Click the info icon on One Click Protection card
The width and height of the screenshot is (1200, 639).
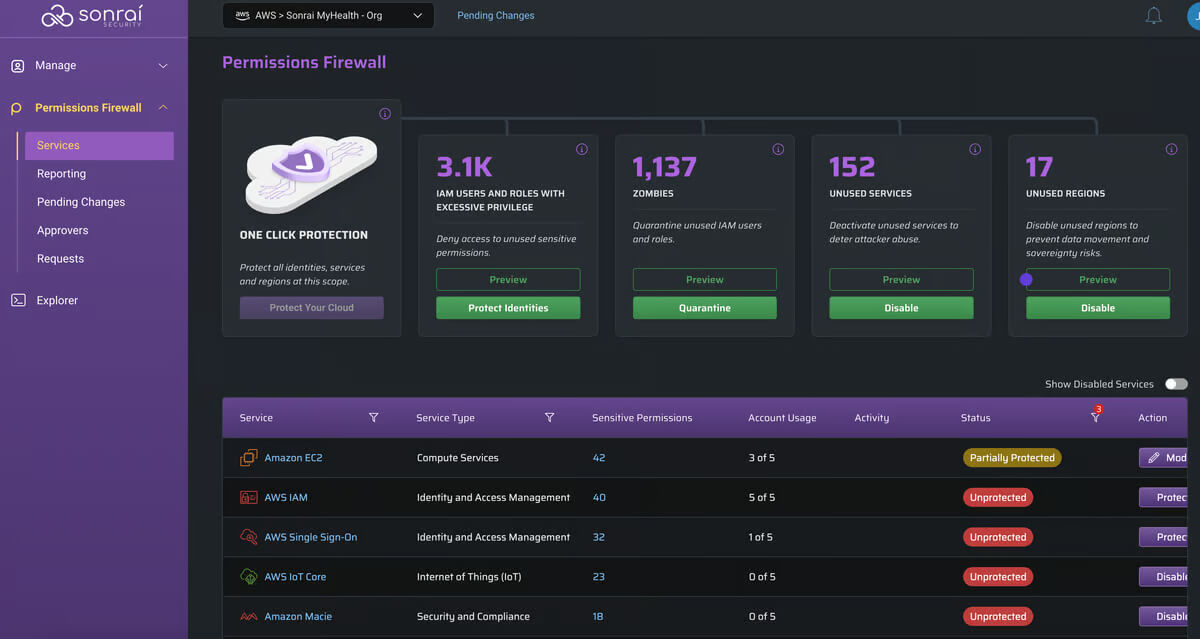pyautogui.click(x=385, y=114)
